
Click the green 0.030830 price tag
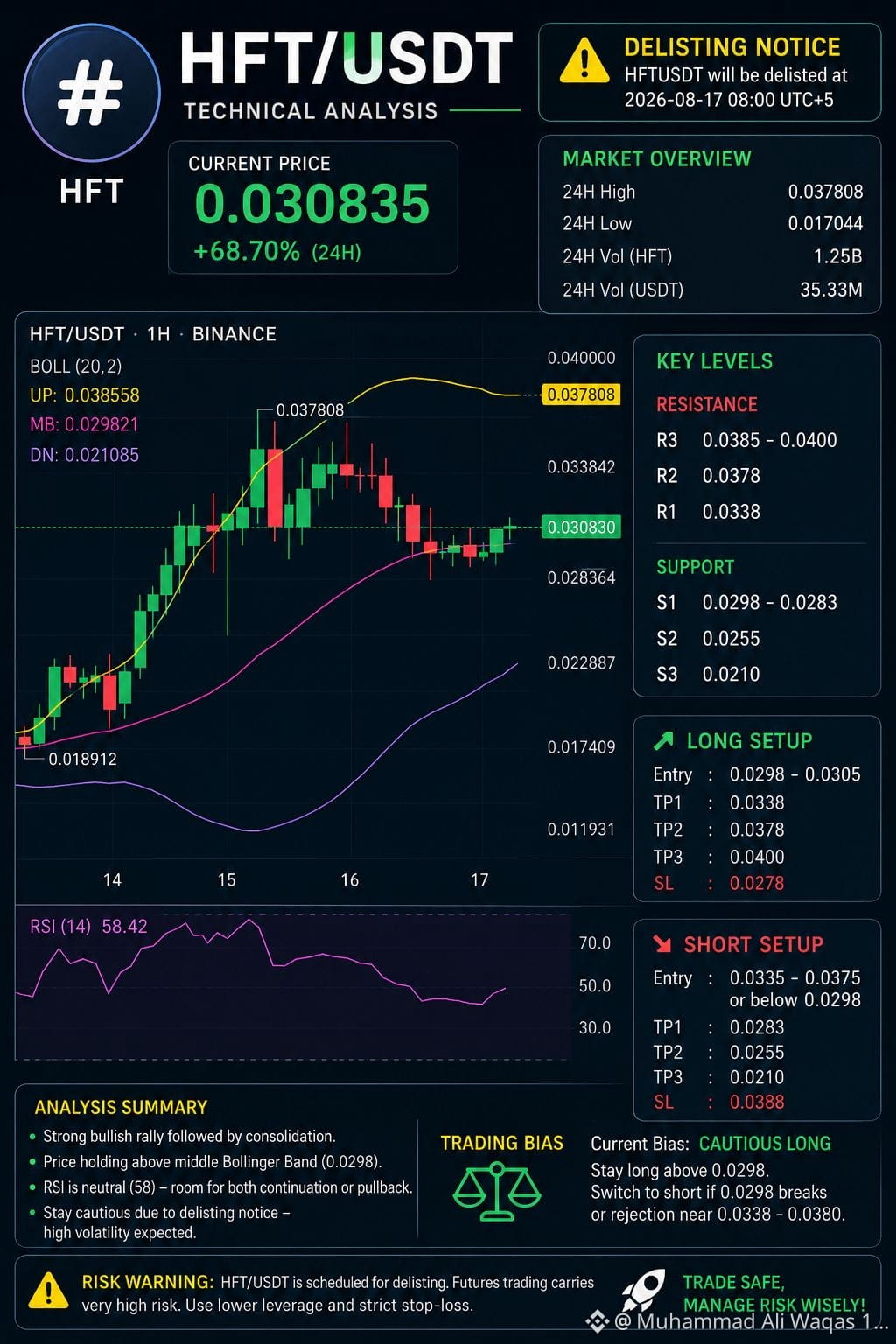coord(581,527)
